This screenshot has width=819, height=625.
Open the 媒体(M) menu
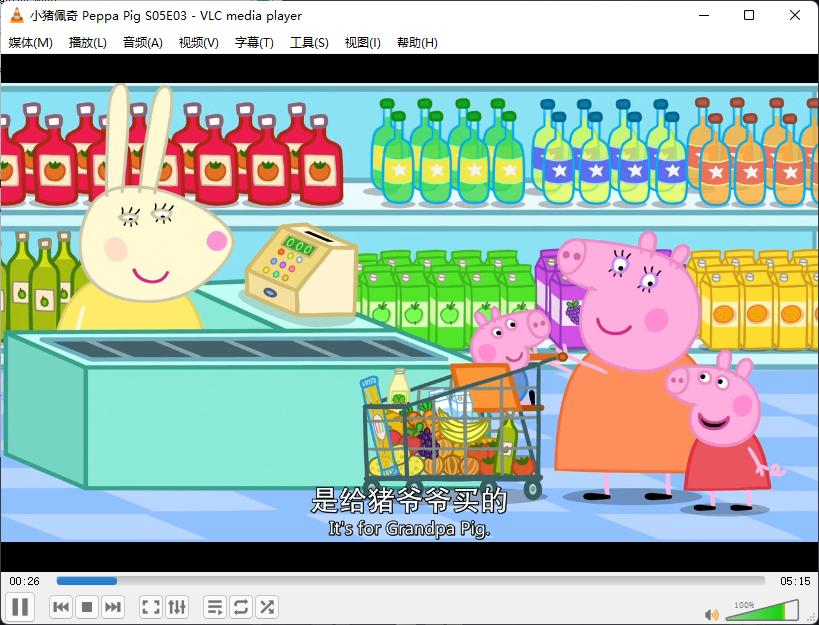tap(30, 43)
